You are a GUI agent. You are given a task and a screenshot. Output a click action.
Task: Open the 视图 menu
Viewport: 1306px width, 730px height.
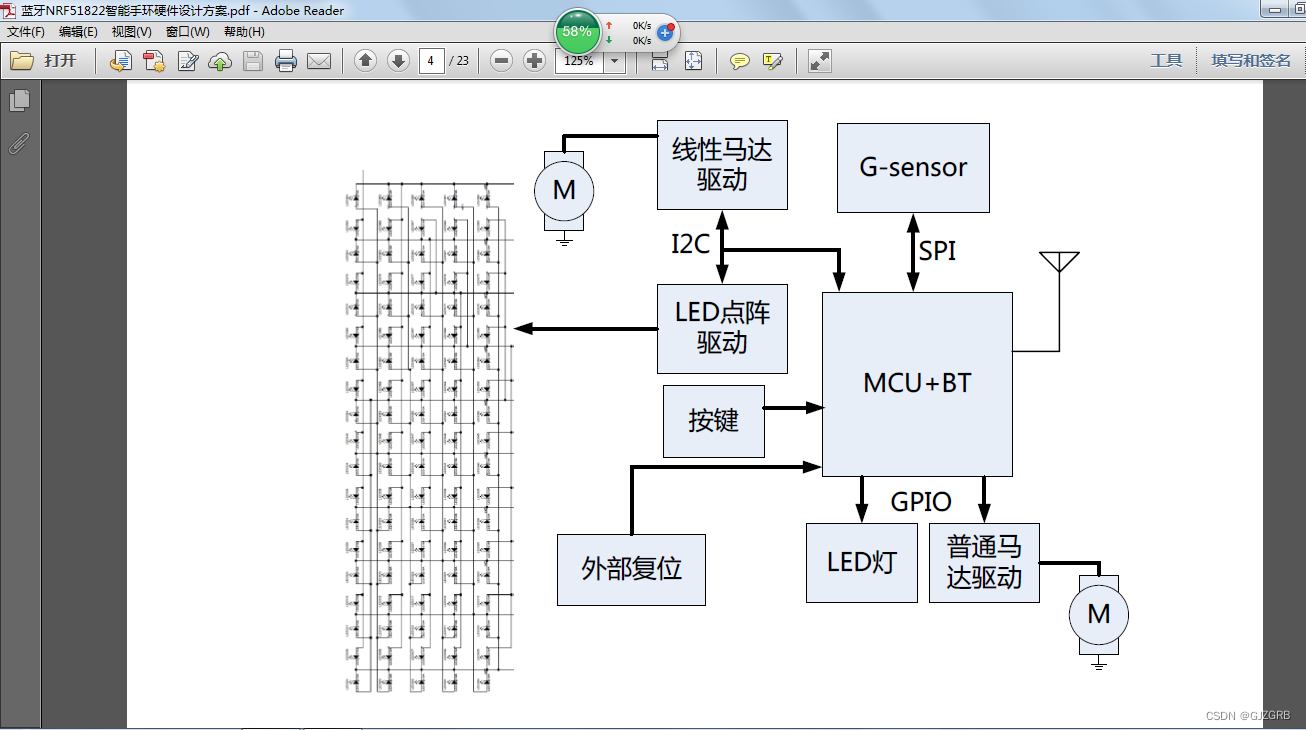[x=131, y=31]
